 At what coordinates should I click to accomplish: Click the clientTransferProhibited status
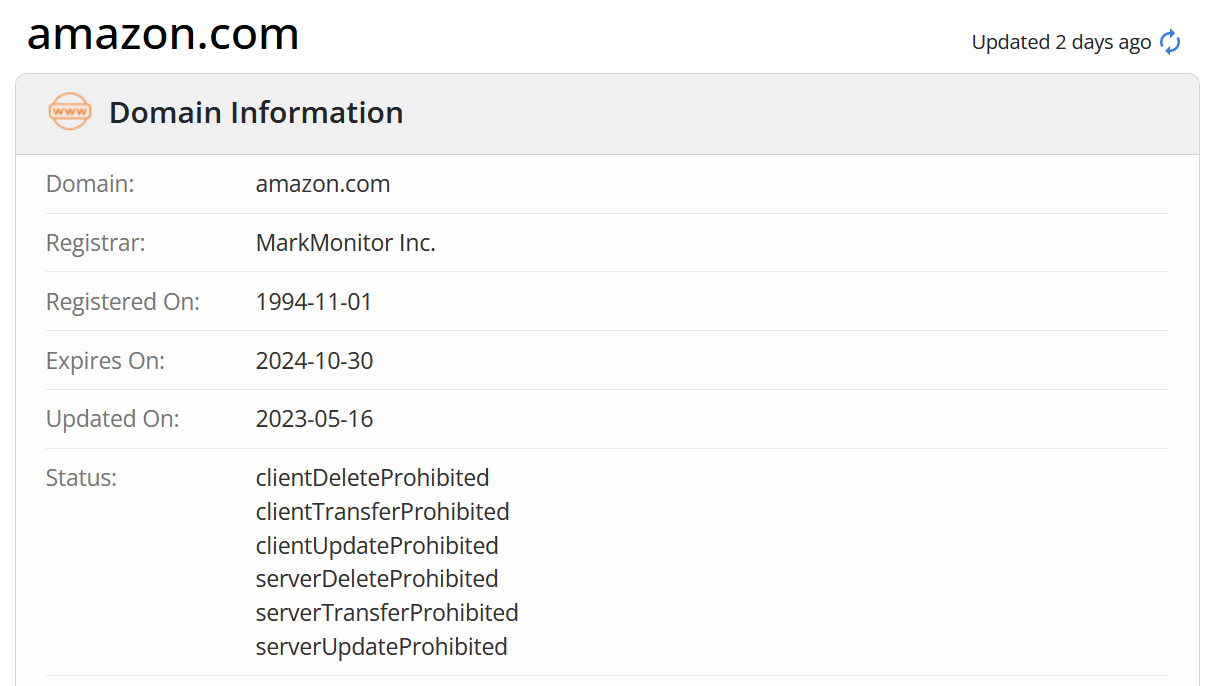(x=383, y=512)
